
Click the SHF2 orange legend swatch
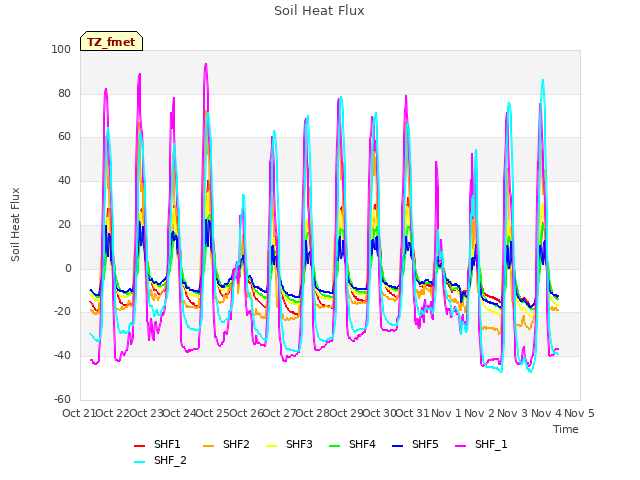tap(209, 445)
